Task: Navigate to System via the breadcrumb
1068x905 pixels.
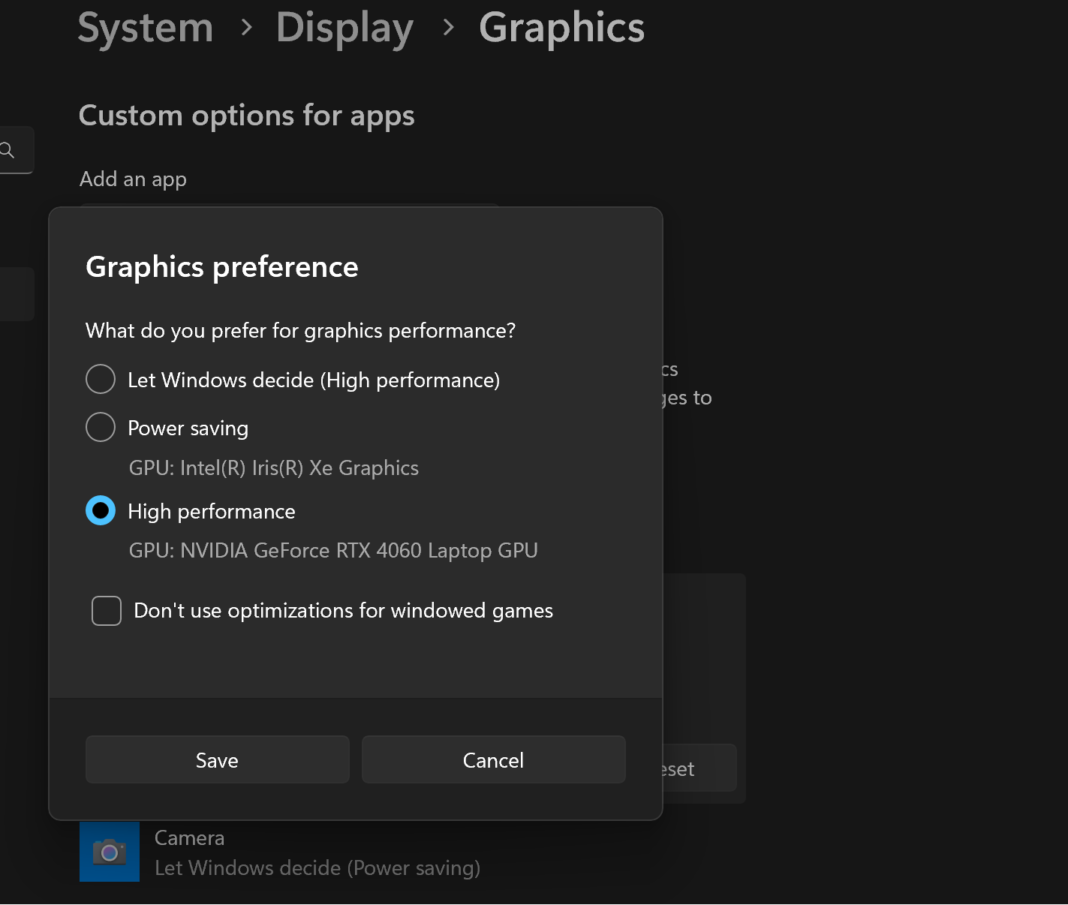Action: coord(144,27)
